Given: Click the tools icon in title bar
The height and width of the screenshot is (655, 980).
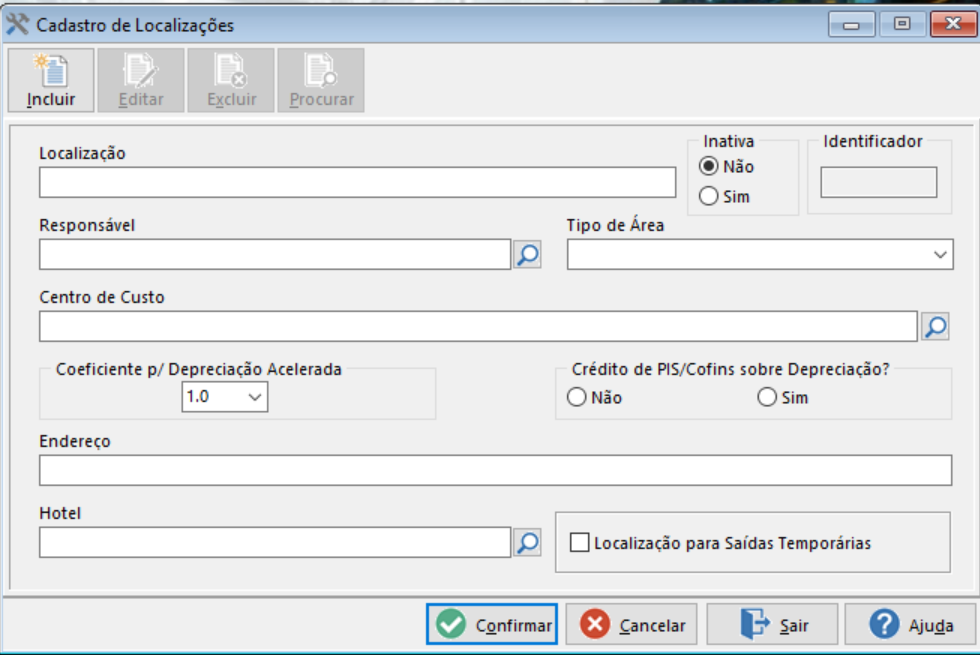Looking at the screenshot, I should [17, 24].
